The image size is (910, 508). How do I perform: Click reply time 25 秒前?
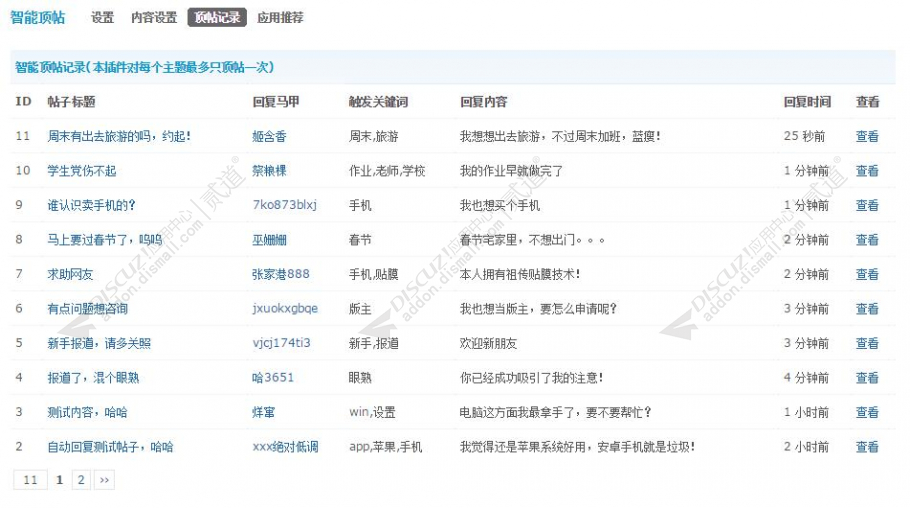(x=804, y=136)
